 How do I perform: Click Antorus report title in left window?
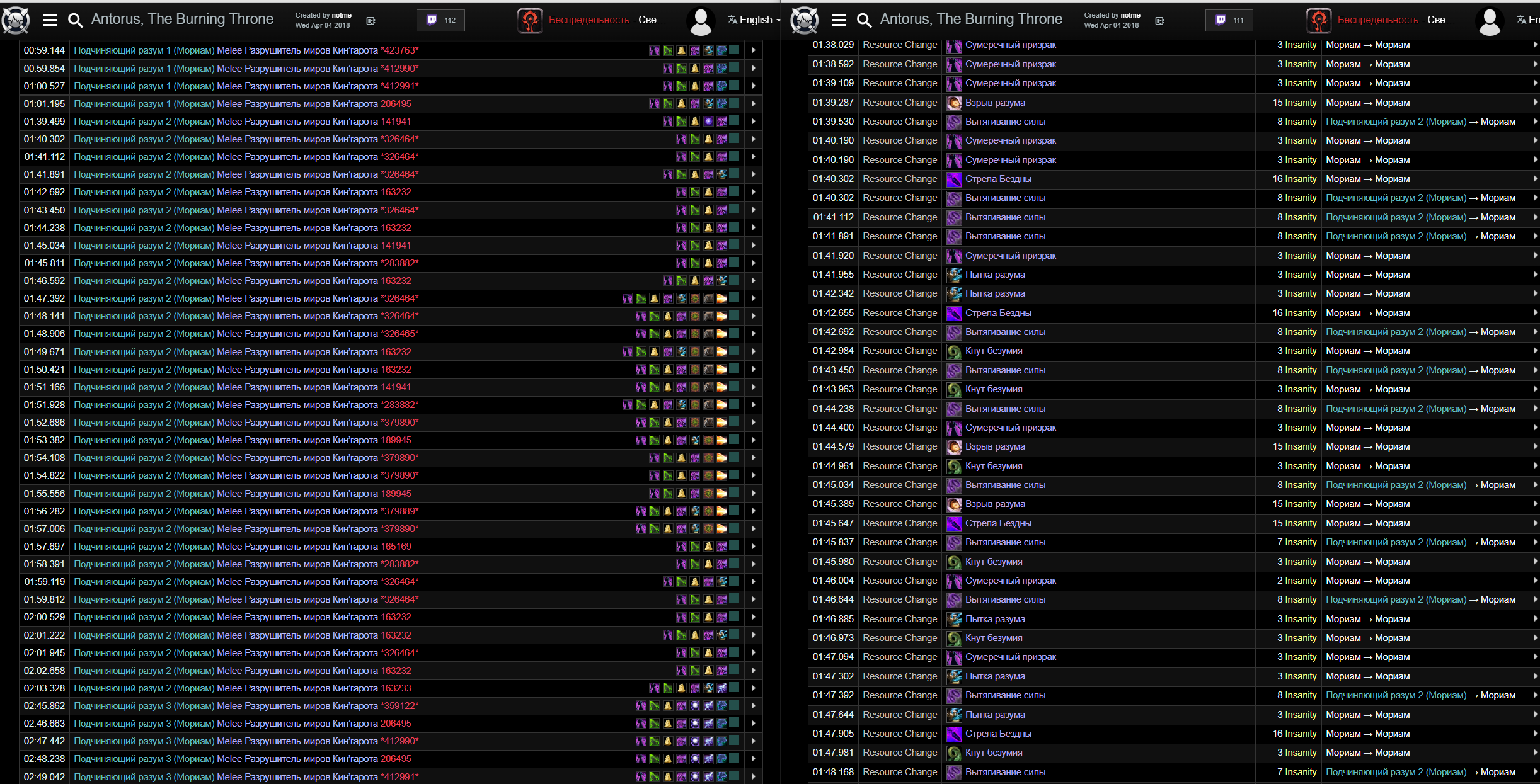182,20
